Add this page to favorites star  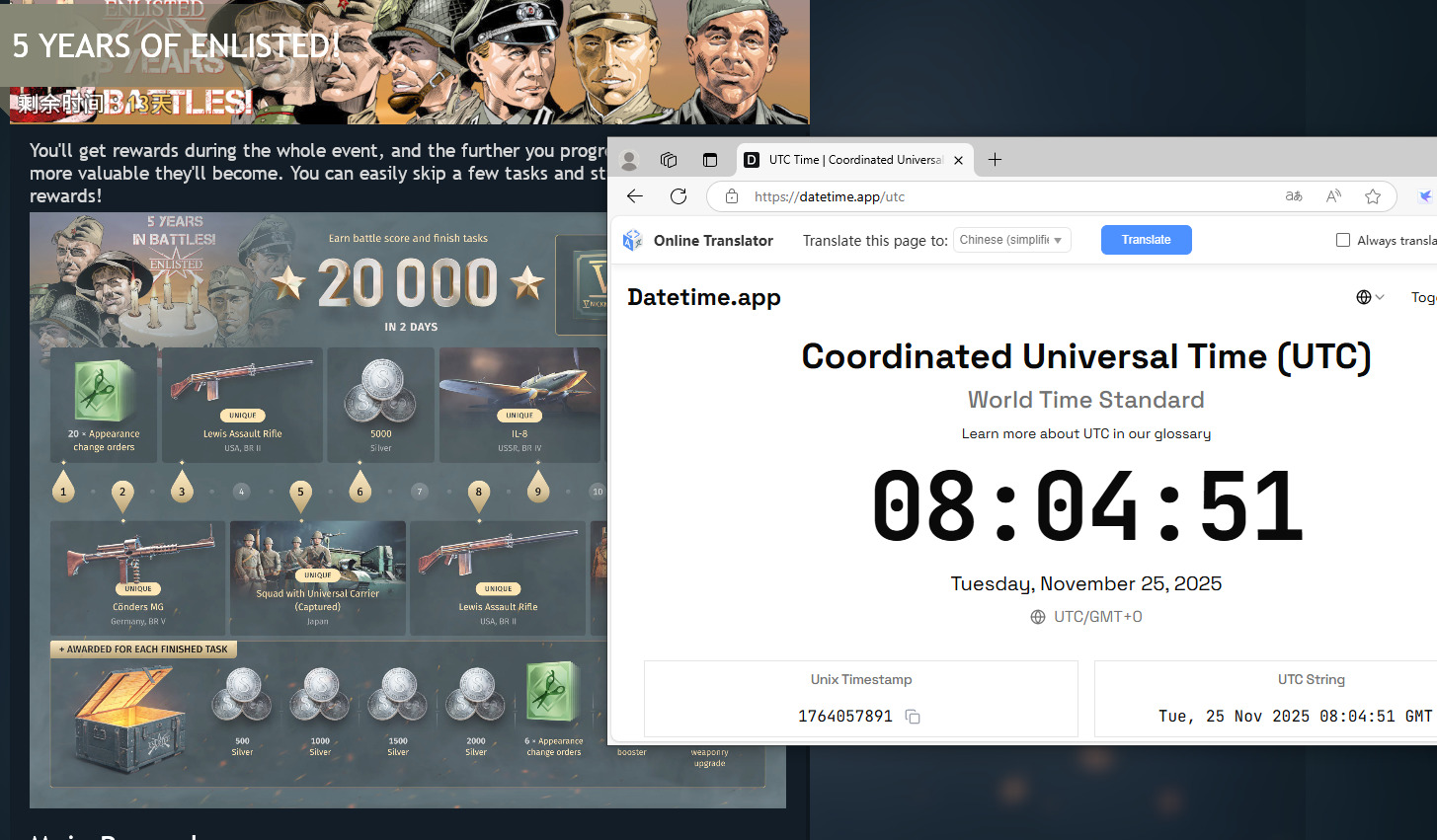tap(1373, 196)
